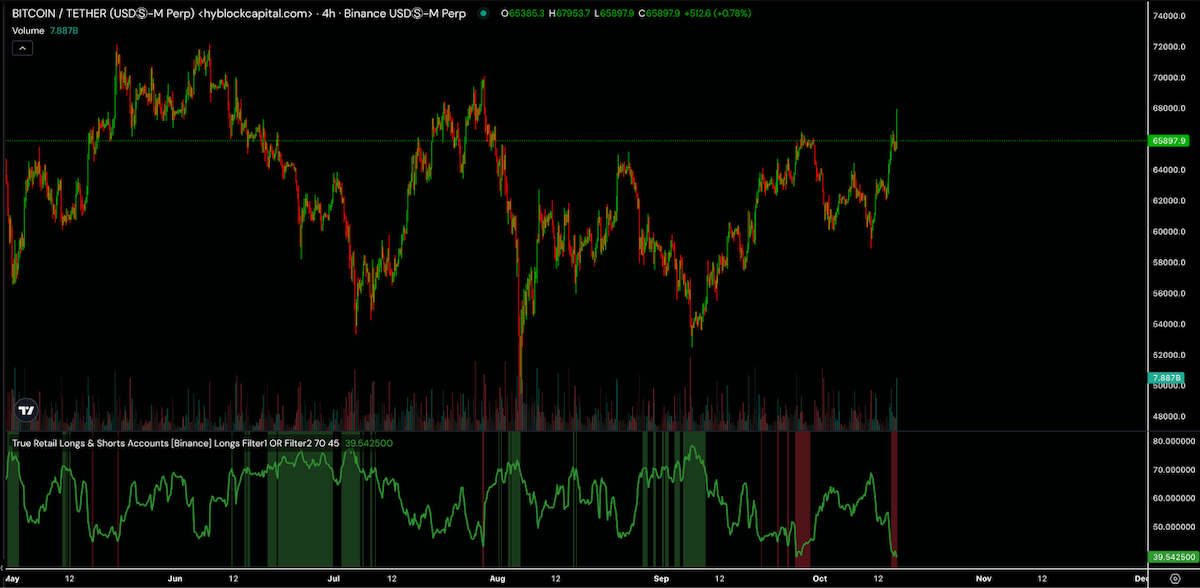Screen dimensions: 1200x588
Task: Click the TradingView logo on chart
Action: tap(27, 410)
